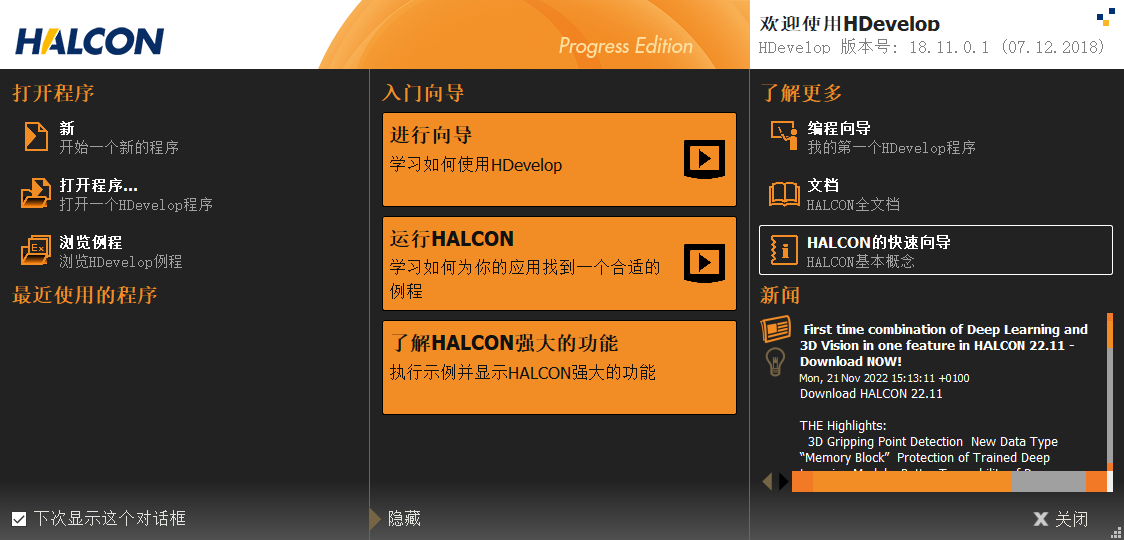Go to previous news item arrow
Viewport: 1124px width, 540px height.
click(768, 480)
